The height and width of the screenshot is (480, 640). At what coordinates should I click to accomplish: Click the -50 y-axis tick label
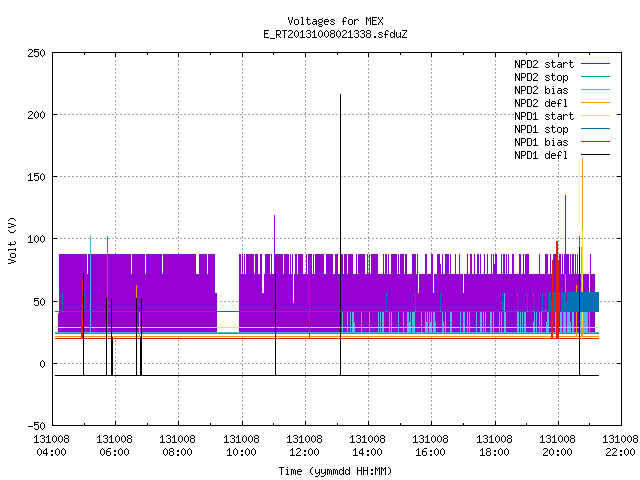click(x=36, y=426)
